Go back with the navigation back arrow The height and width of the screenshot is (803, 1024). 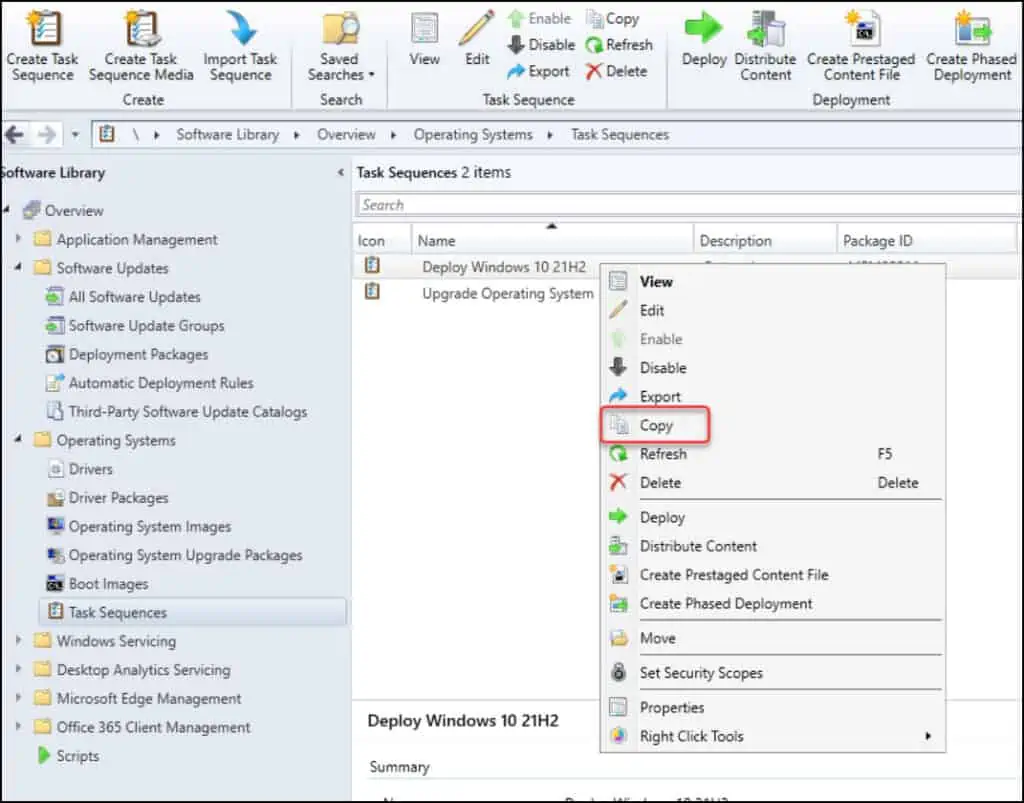pyautogui.click(x=14, y=135)
